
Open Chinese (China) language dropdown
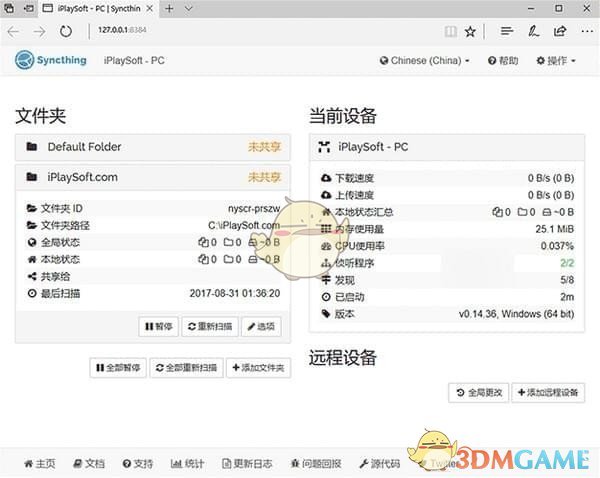point(424,60)
